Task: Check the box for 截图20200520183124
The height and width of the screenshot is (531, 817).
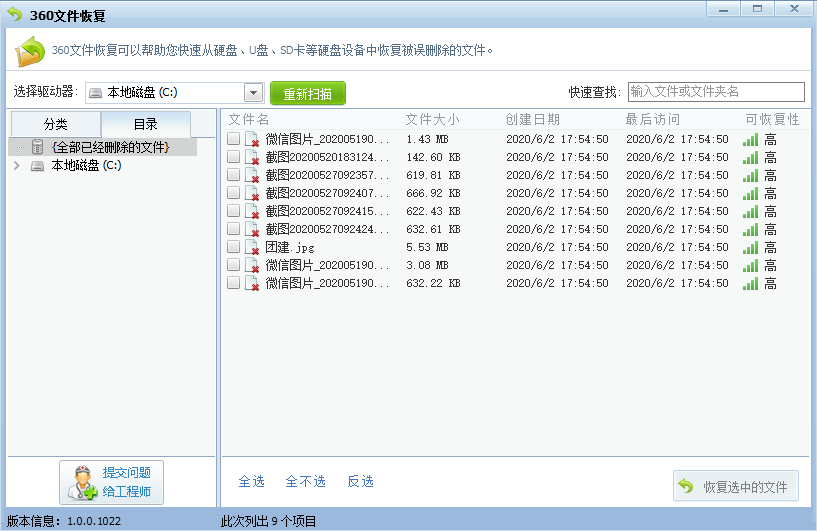Action: [233, 156]
